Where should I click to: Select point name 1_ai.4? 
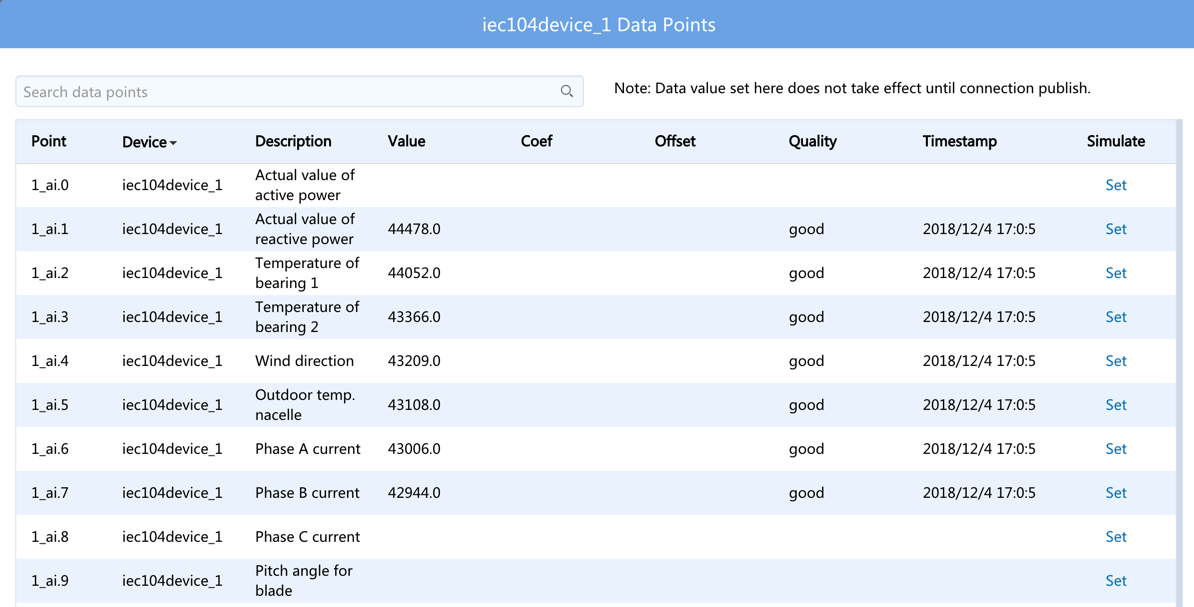(49, 361)
